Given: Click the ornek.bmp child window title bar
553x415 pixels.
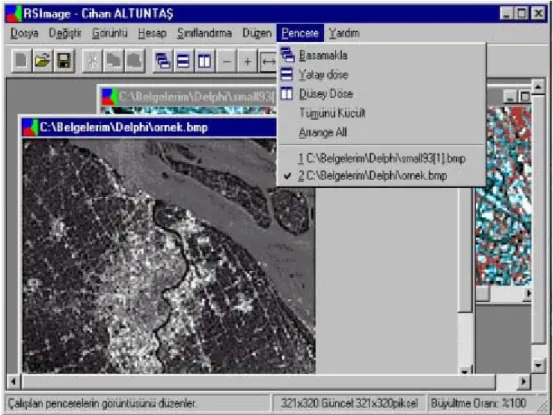Looking at the screenshot, I should 149,127.
